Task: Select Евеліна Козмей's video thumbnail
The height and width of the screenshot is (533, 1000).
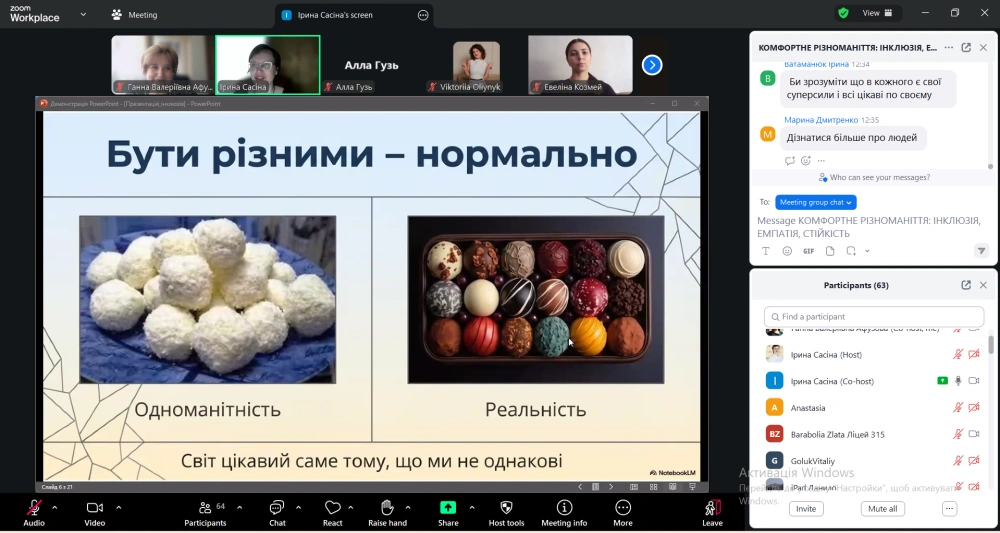Action: tap(580, 65)
